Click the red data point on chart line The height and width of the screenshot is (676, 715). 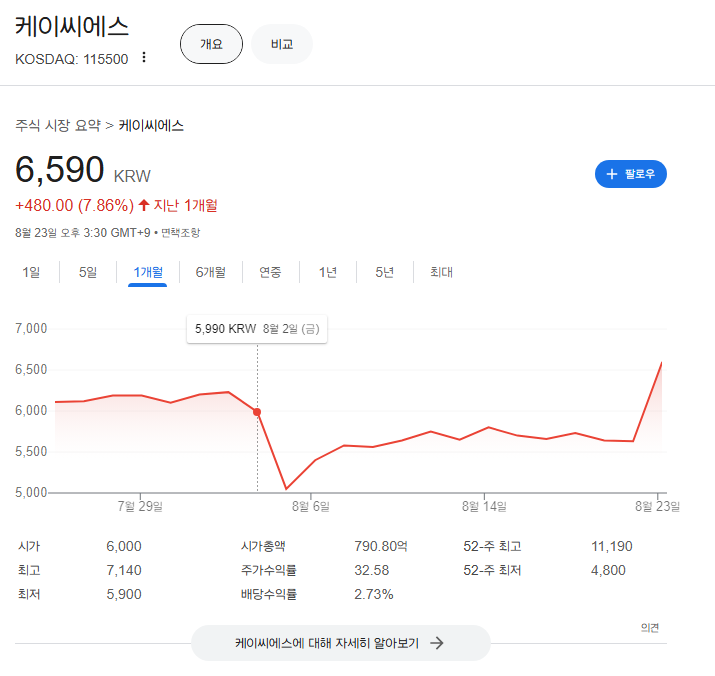pyautogui.click(x=257, y=412)
